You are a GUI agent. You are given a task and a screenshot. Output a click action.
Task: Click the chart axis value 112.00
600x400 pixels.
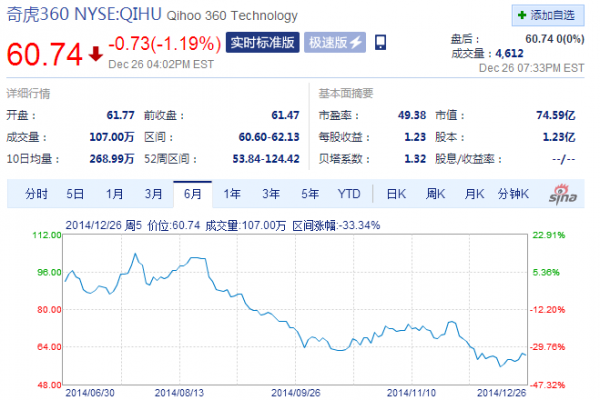pos(47,235)
